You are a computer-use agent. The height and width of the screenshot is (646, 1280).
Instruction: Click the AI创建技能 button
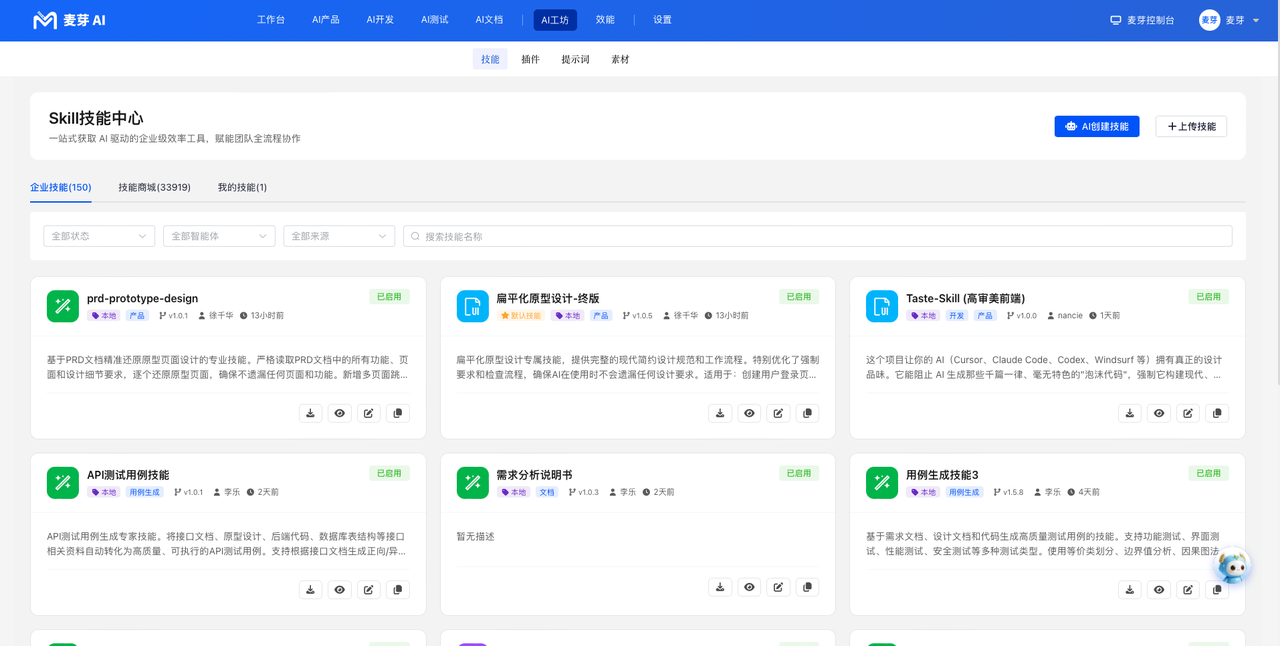pyautogui.click(x=1097, y=126)
